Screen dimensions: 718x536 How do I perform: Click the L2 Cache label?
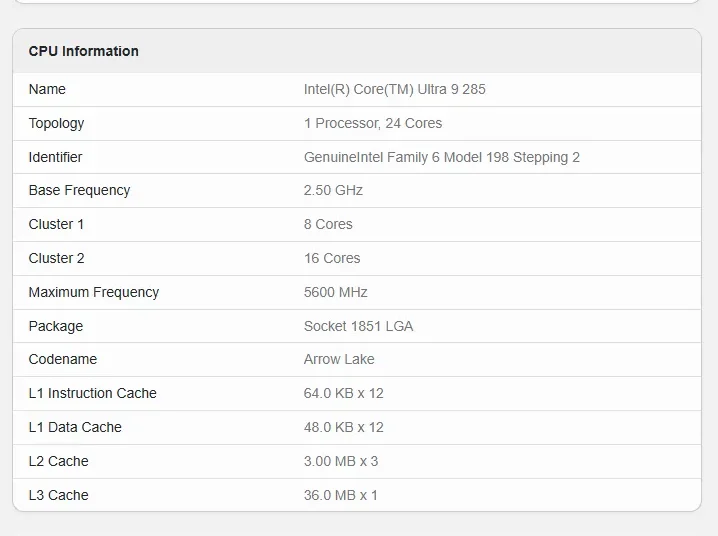58,461
